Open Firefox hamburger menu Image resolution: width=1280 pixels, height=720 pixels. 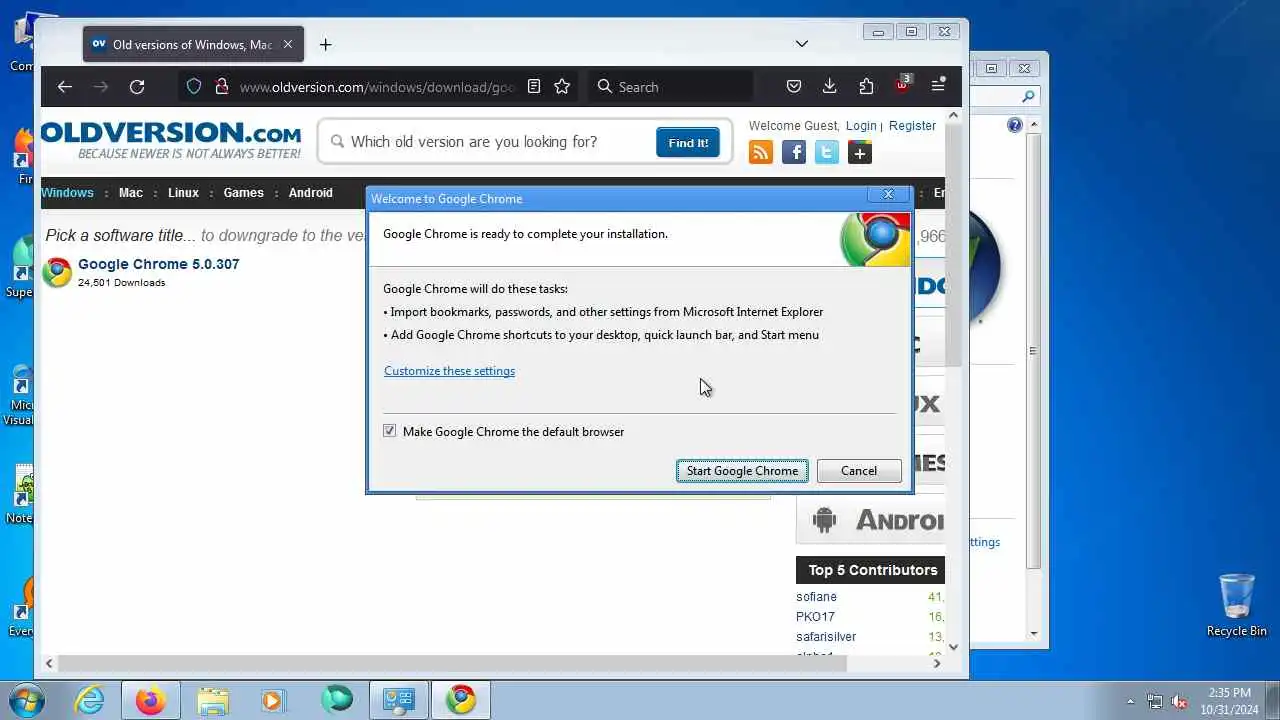click(x=938, y=87)
